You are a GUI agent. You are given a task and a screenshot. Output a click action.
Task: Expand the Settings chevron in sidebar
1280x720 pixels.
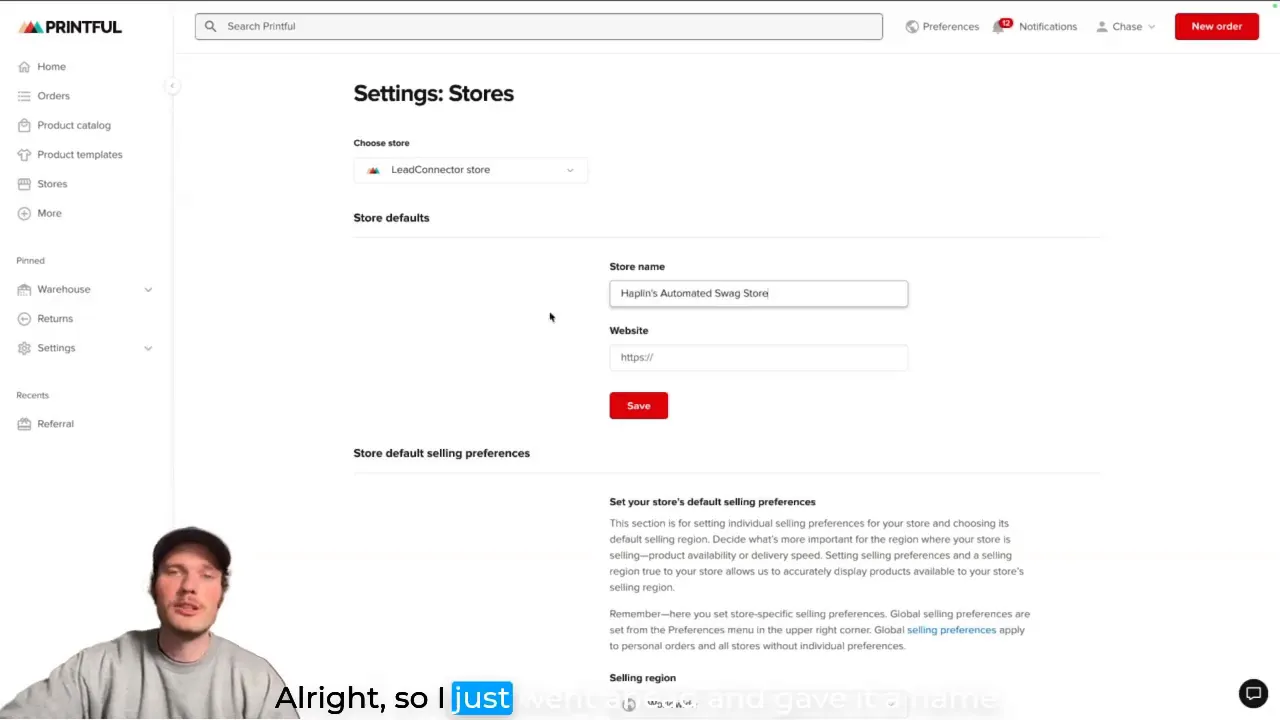coord(148,348)
